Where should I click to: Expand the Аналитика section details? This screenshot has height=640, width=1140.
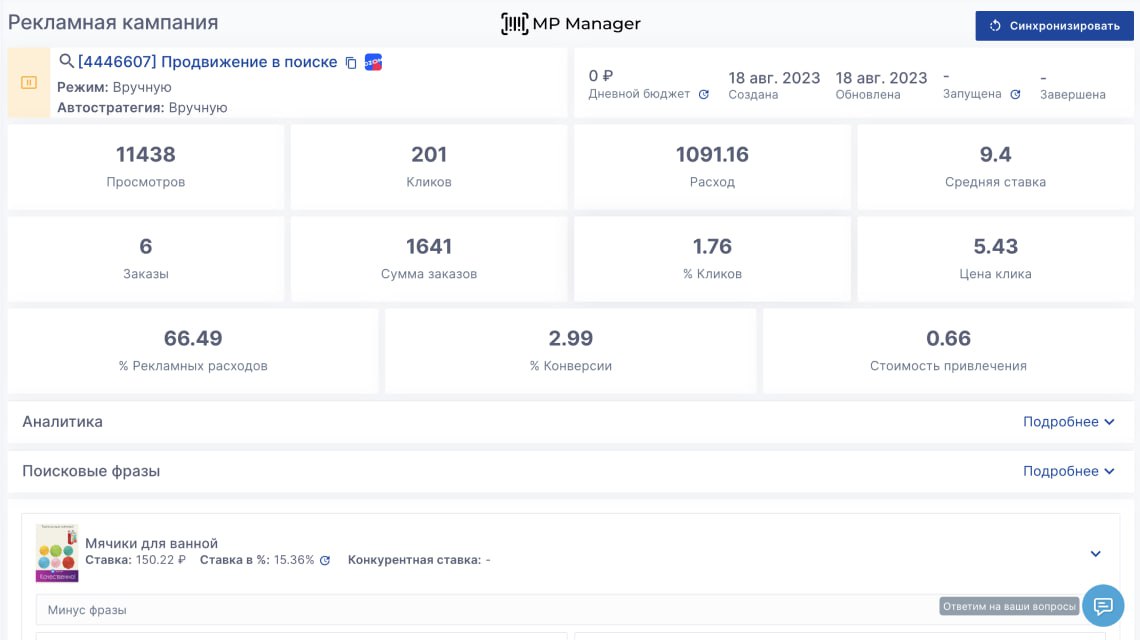point(1068,422)
